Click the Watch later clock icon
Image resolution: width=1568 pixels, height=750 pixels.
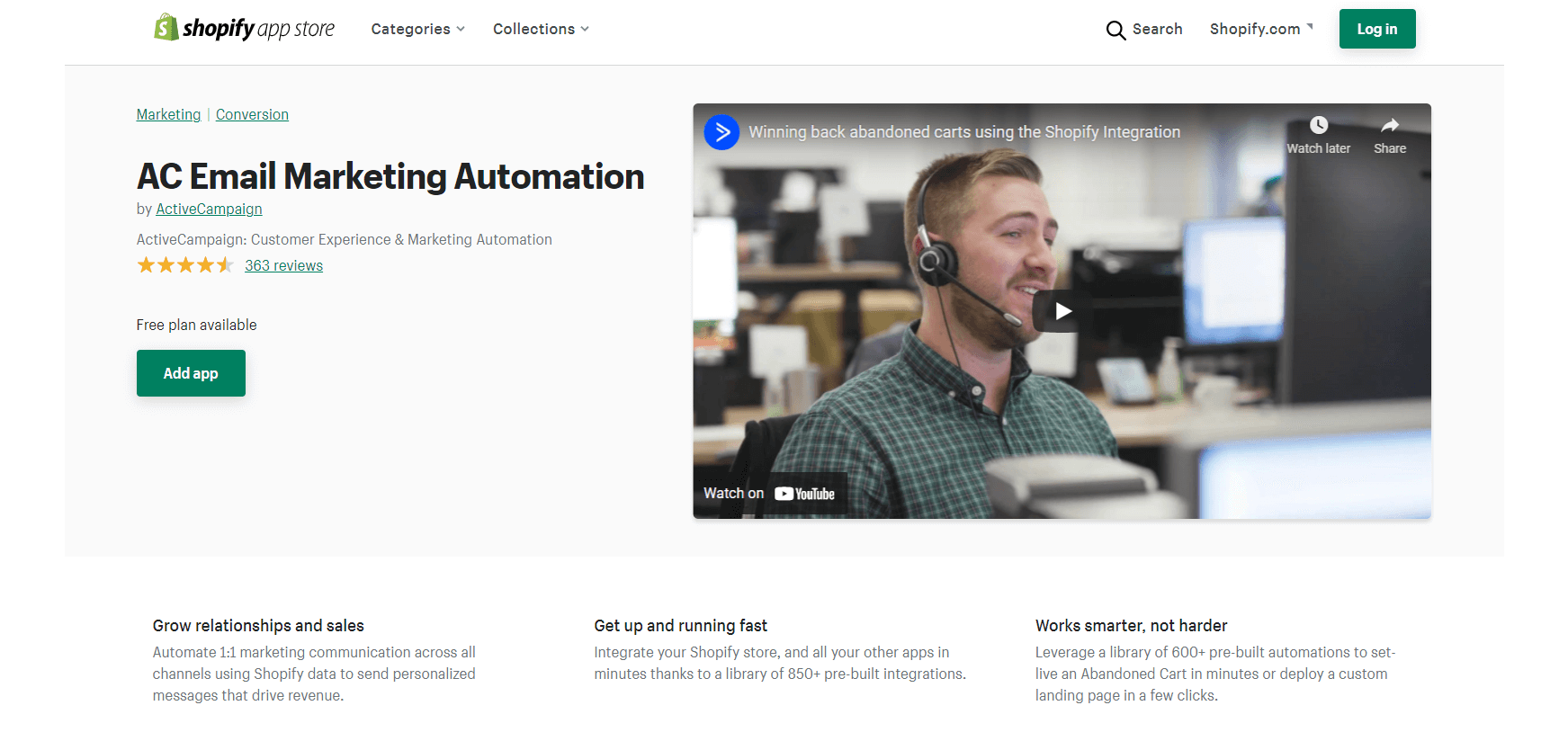tap(1318, 125)
